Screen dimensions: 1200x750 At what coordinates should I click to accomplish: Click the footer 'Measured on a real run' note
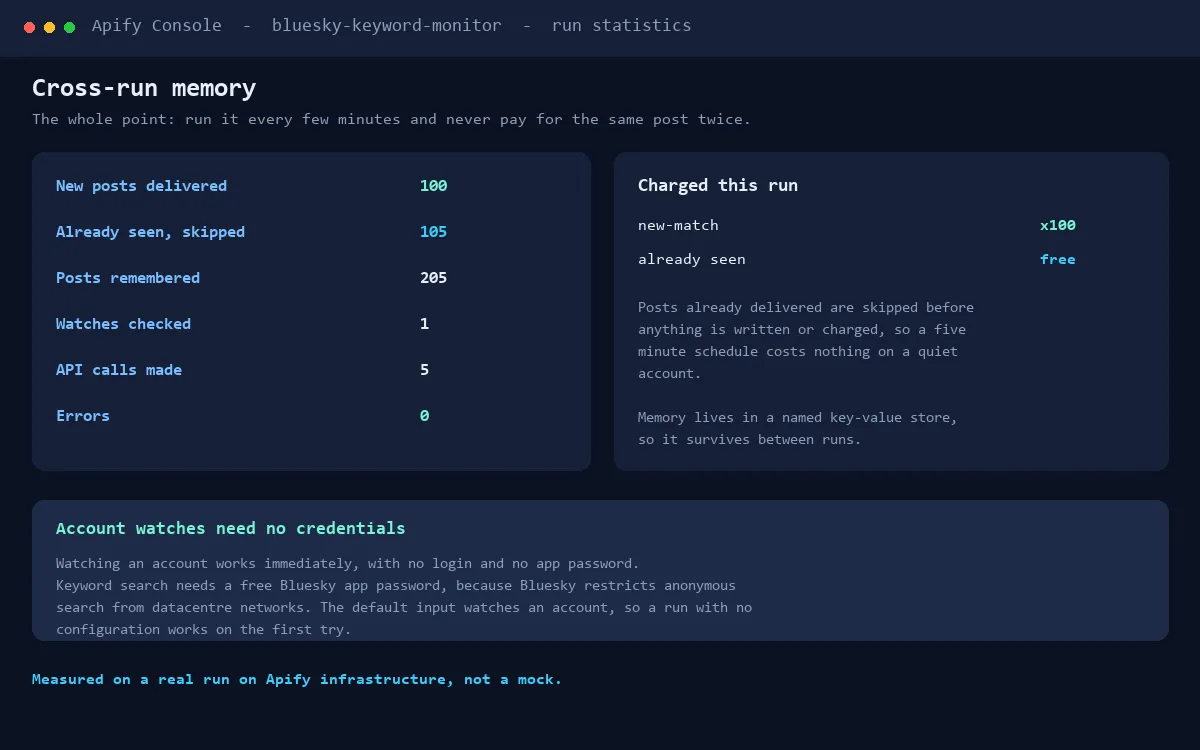tap(297, 679)
